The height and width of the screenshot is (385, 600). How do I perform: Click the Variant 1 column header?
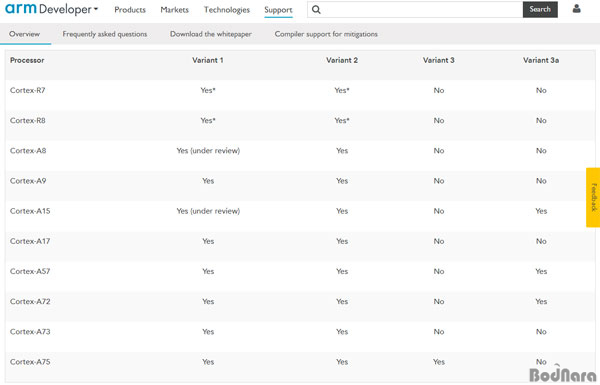point(208,60)
